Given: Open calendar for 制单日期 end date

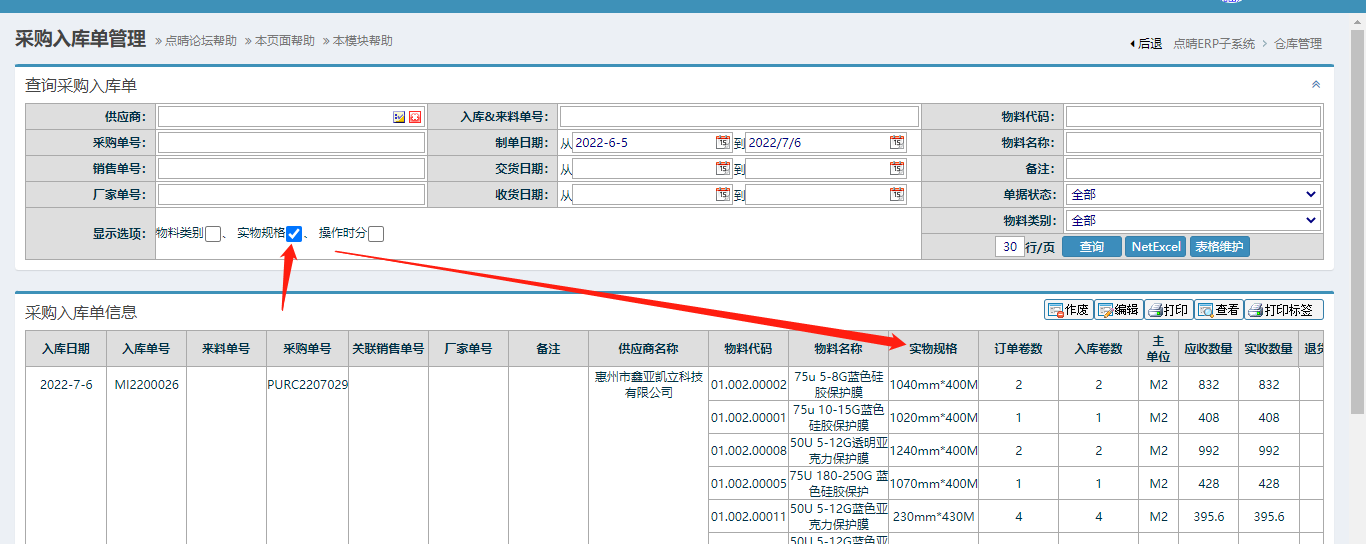Looking at the screenshot, I should click(897, 143).
